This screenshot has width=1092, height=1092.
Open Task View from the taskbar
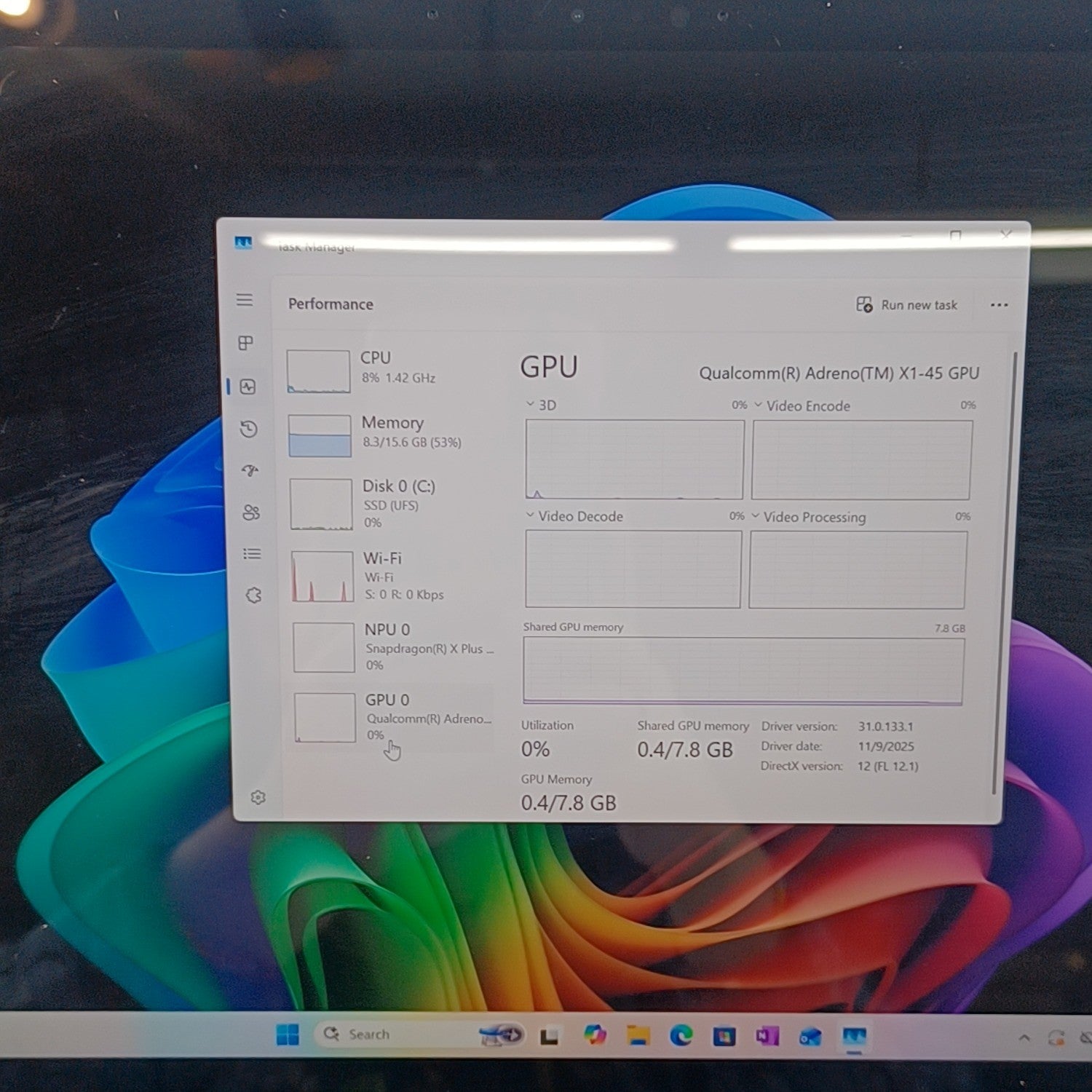tap(550, 1035)
